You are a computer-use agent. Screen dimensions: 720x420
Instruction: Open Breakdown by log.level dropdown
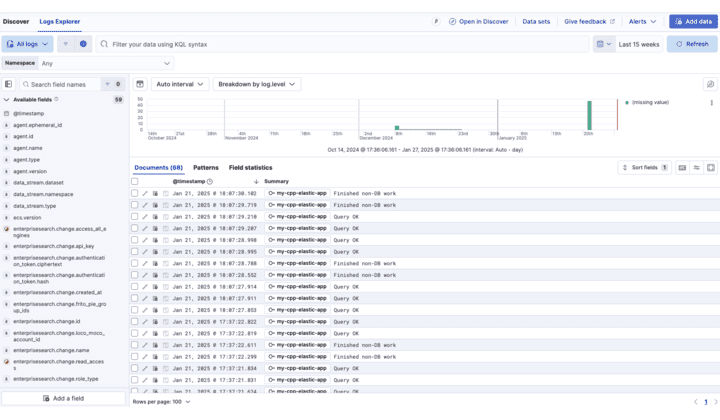(256, 85)
